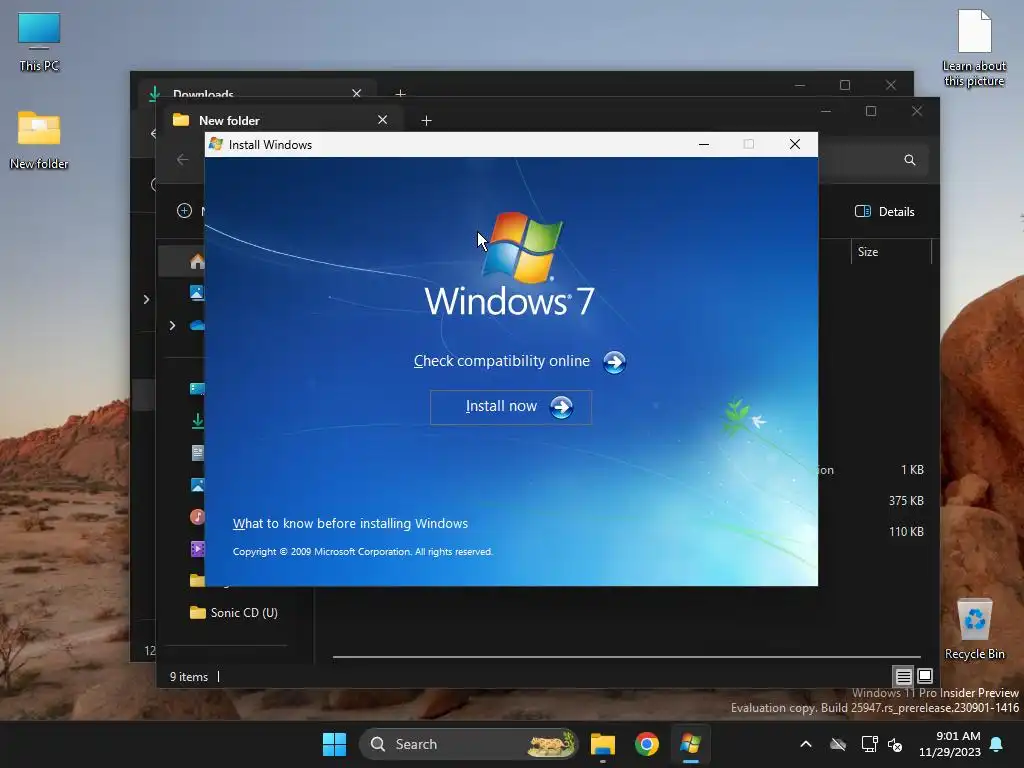Click the Windows flag icon in Install Windows title bar
1024x768 pixels.
(216, 144)
